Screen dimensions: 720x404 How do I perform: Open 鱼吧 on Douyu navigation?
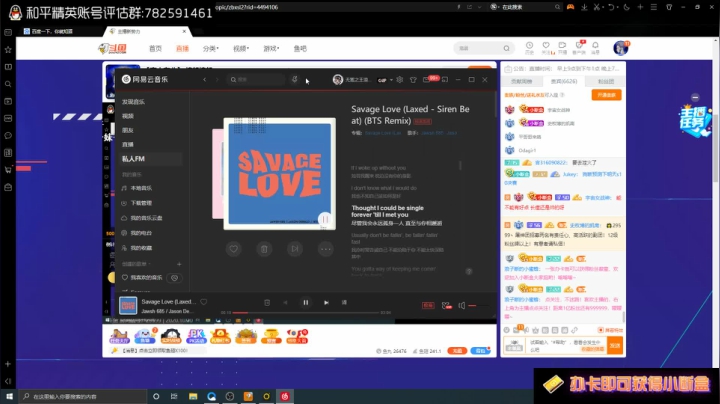(300, 49)
